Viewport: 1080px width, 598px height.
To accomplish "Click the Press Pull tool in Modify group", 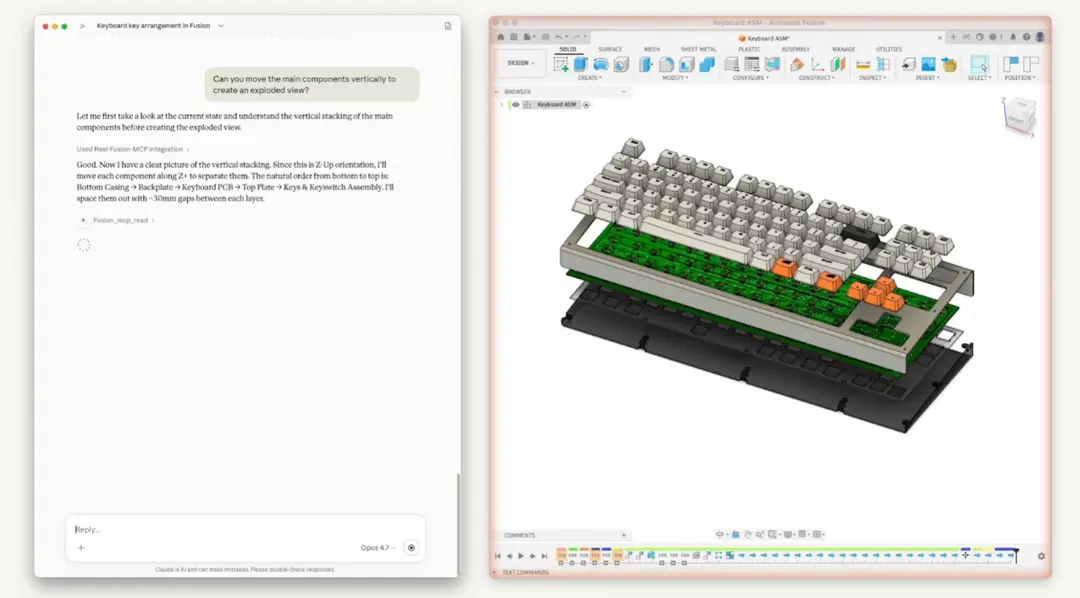I will (x=646, y=64).
